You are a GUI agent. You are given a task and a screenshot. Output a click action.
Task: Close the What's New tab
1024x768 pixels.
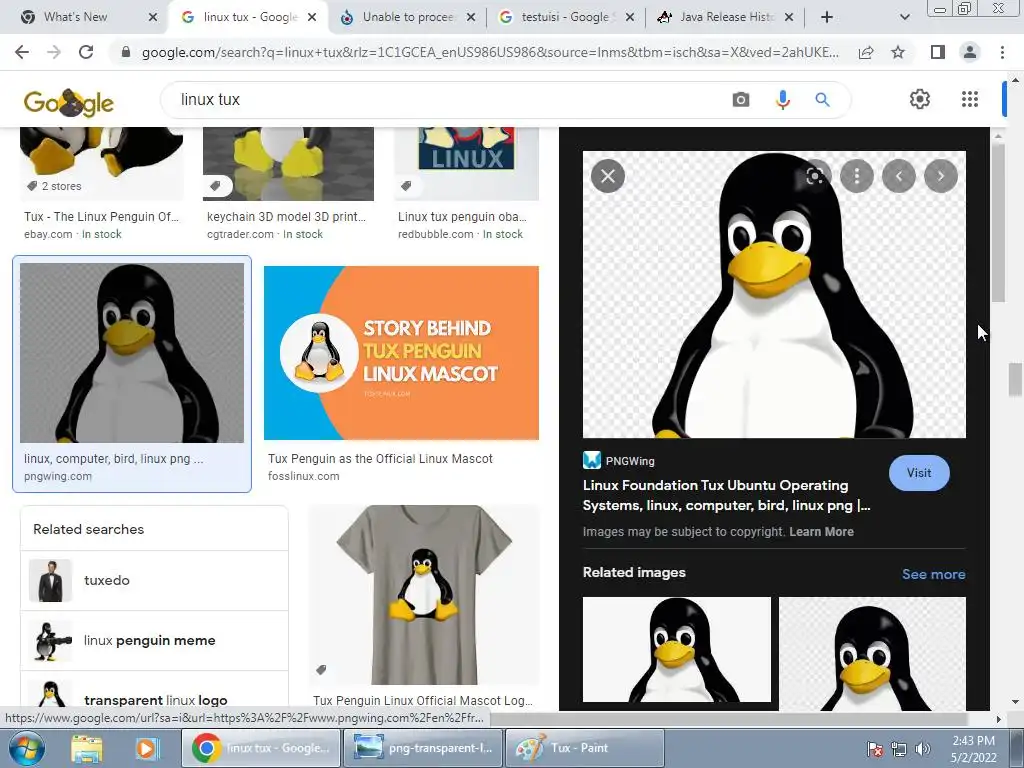153,17
